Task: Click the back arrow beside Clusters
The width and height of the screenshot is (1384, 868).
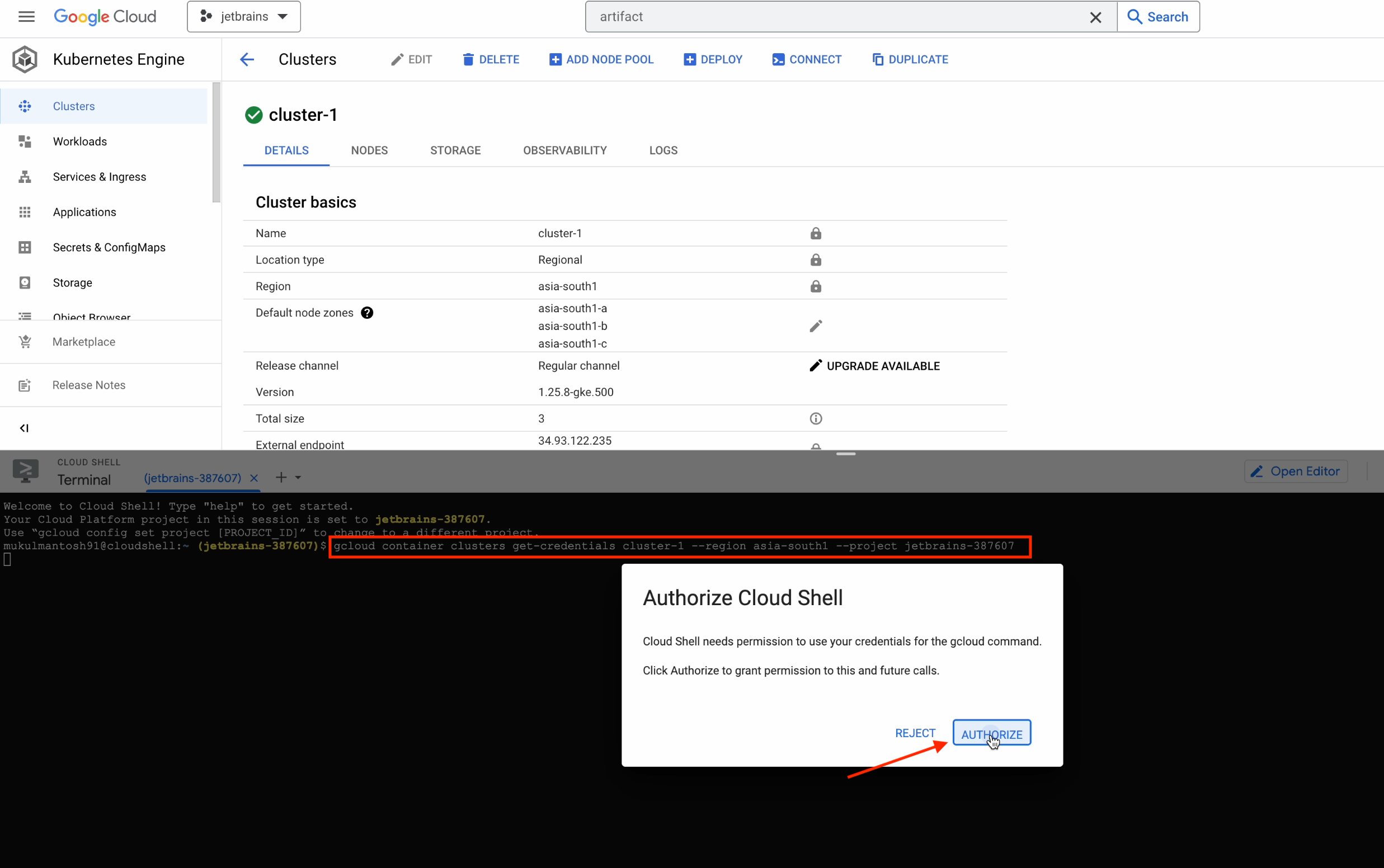Action: point(247,59)
